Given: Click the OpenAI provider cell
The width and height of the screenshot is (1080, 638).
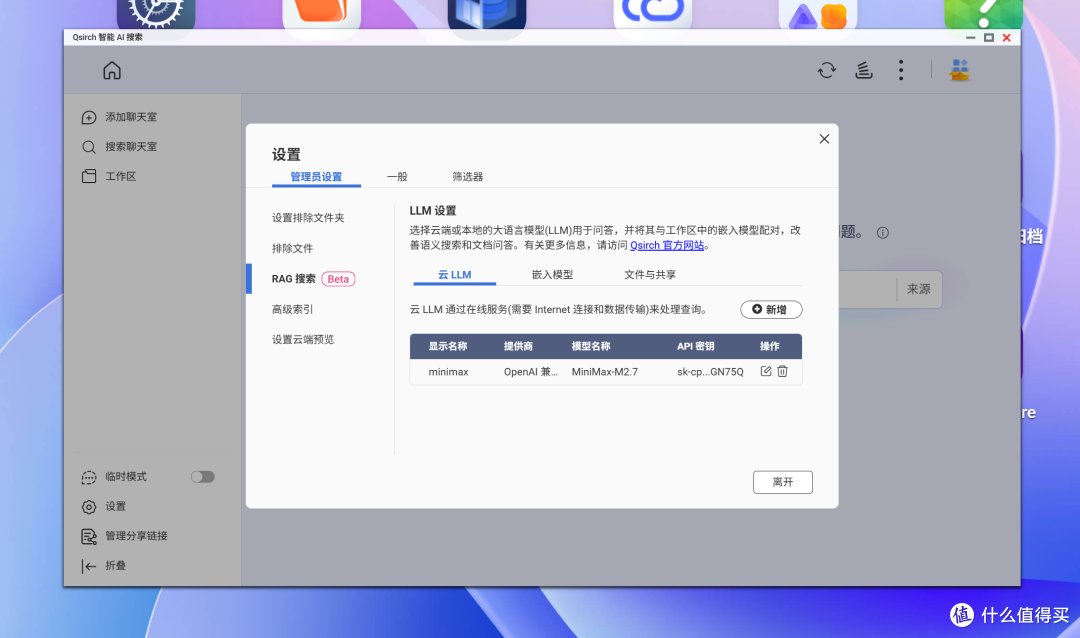Looking at the screenshot, I should (530, 372).
